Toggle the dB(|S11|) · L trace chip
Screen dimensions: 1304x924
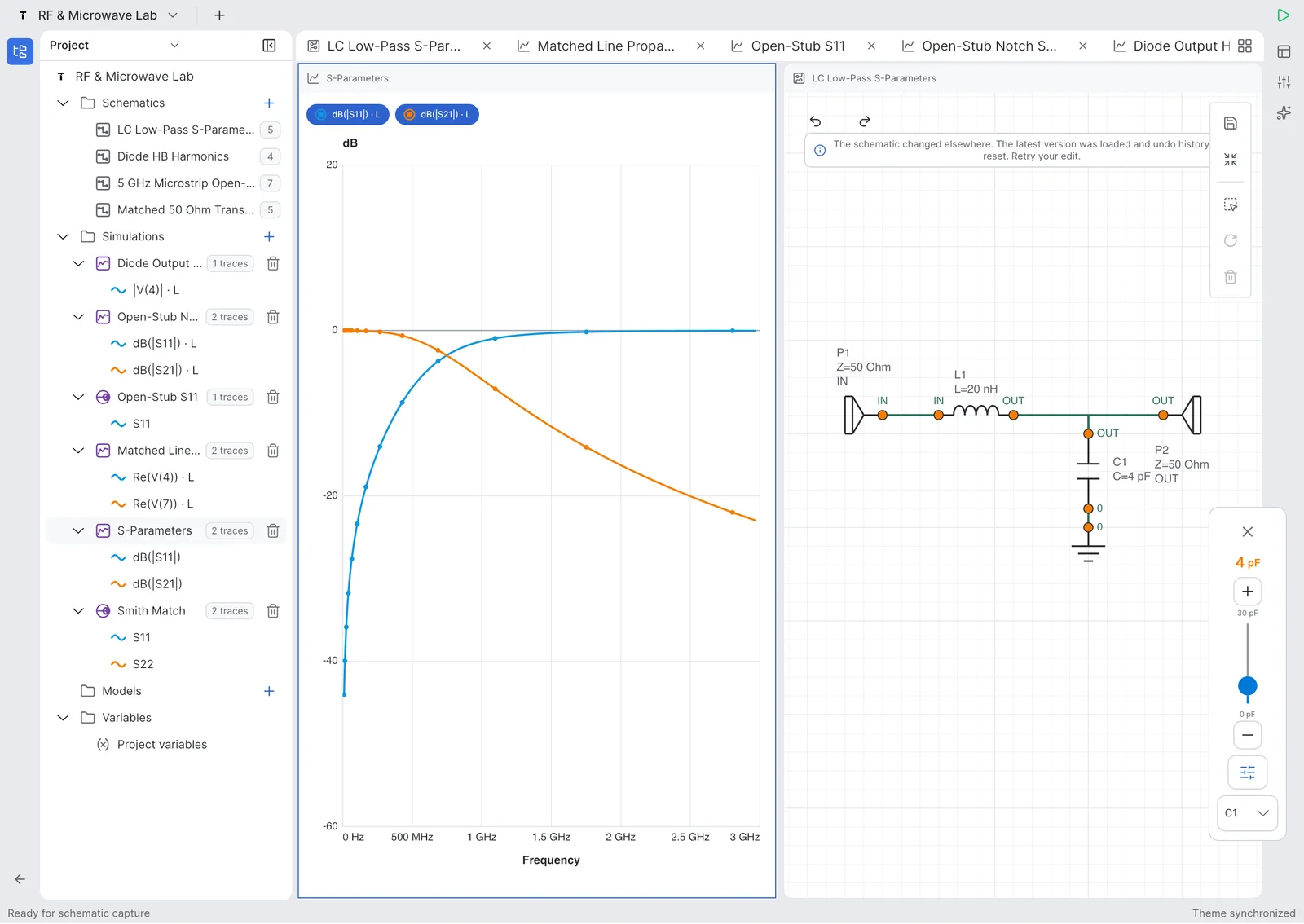click(x=348, y=115)
